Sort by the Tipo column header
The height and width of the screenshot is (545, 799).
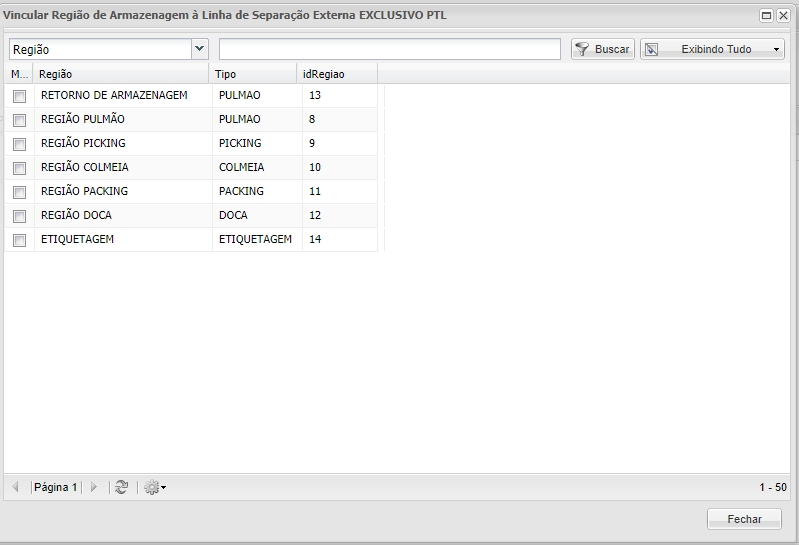click(x=253, y=74)
